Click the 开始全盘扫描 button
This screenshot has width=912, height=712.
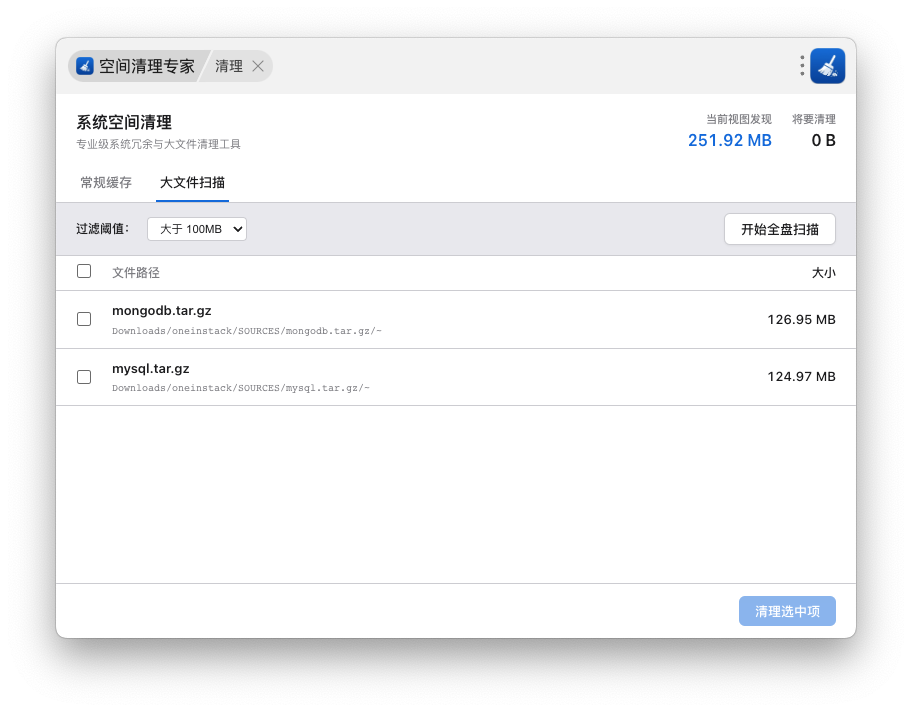[x=779, y=229]
